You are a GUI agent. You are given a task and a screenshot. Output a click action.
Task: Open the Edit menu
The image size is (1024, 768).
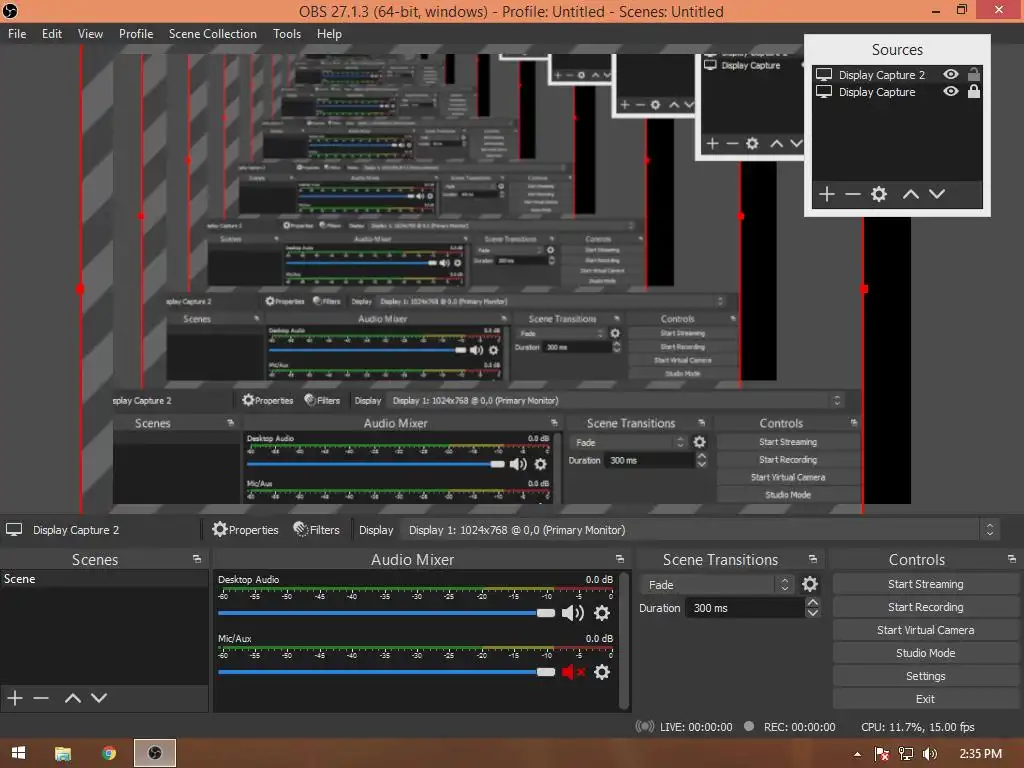click(x=52, y=34)
